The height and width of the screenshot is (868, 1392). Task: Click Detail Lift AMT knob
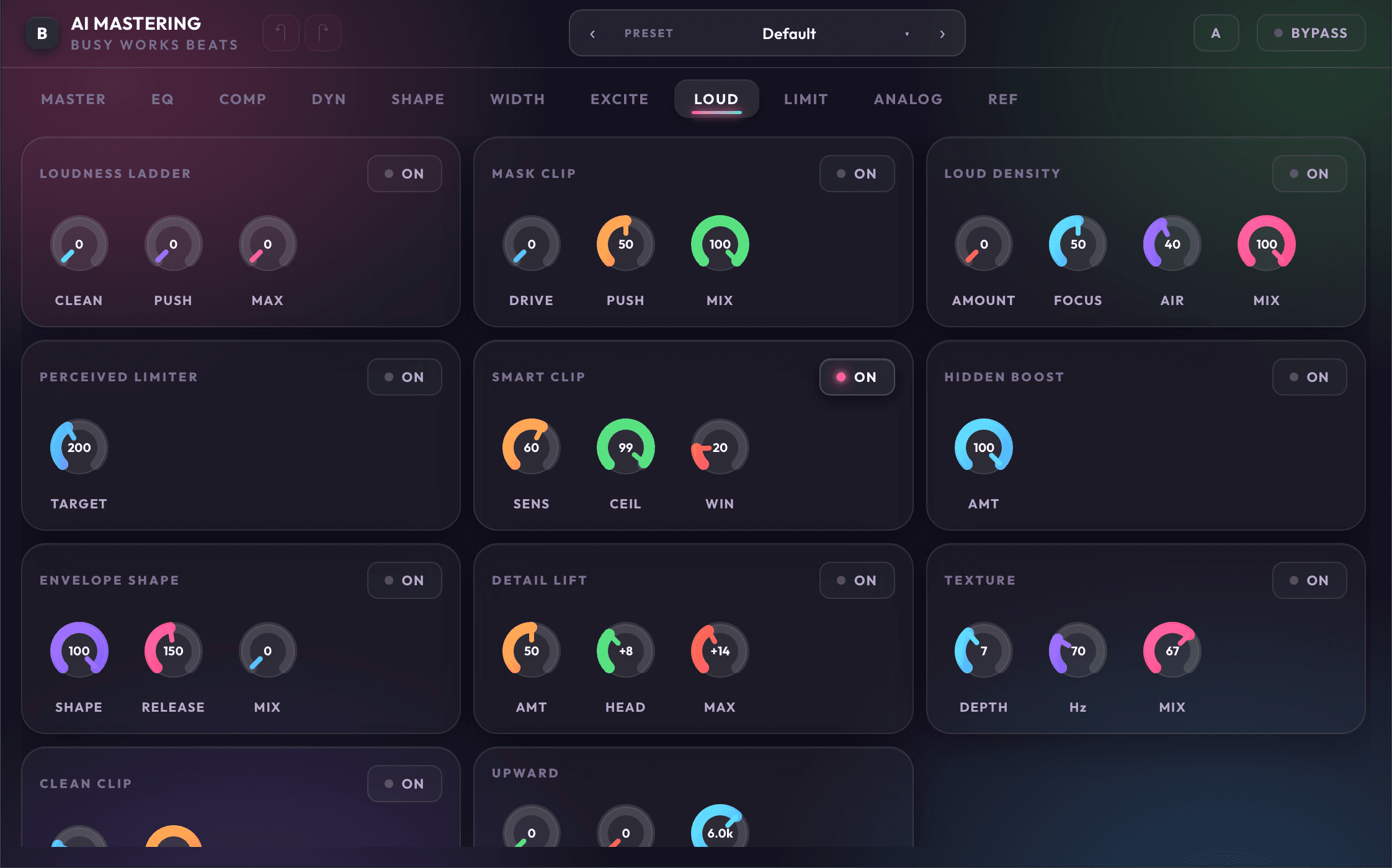(532, 650)
